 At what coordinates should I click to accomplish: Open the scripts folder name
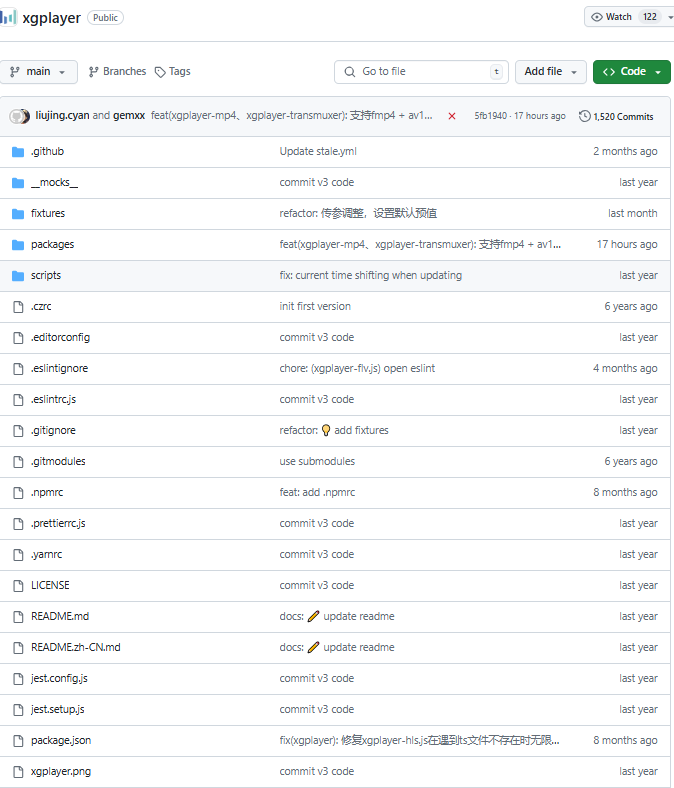pos(46,275)
